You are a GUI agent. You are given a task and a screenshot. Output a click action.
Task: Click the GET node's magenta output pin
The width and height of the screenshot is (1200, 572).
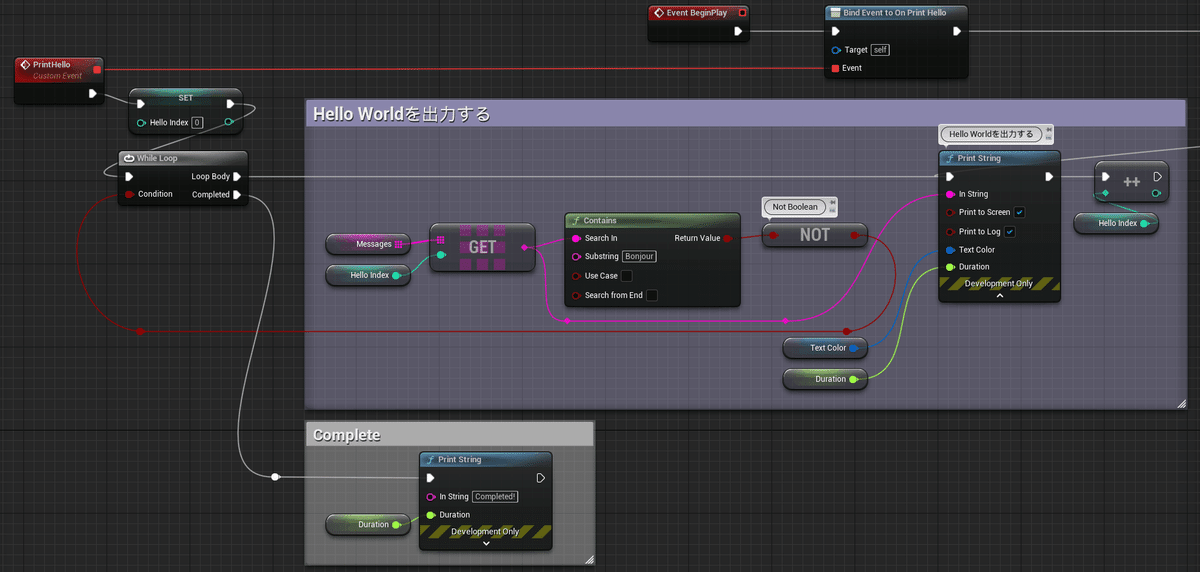click(525, 246)
